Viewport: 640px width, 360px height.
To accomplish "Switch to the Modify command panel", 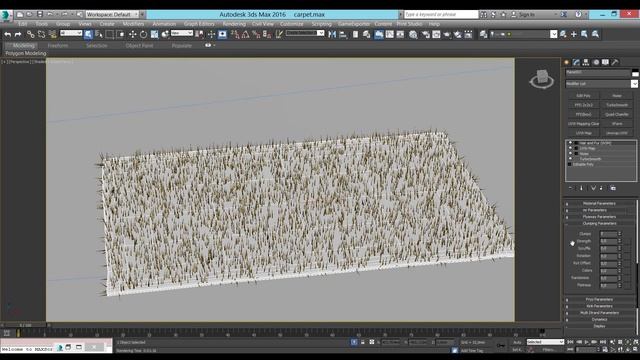I will (576, 62).
